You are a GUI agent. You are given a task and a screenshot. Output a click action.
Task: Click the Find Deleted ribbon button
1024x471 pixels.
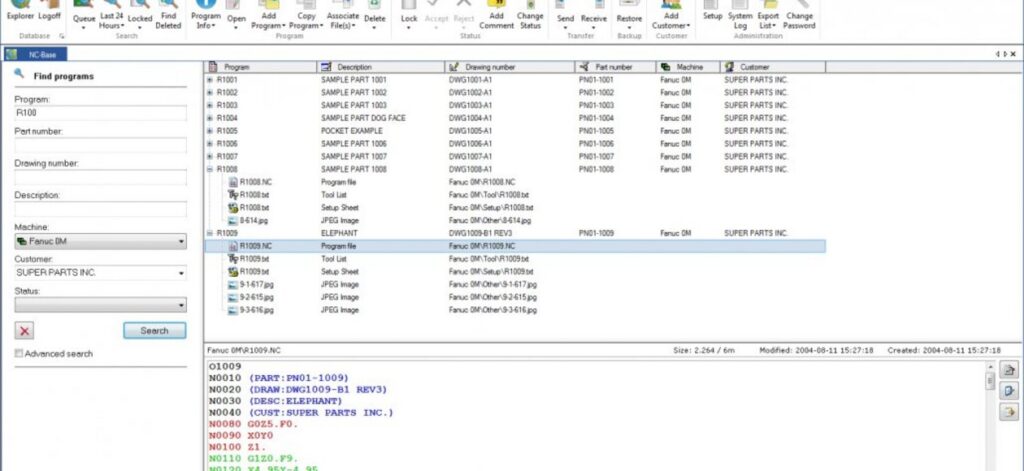[168, 16]
